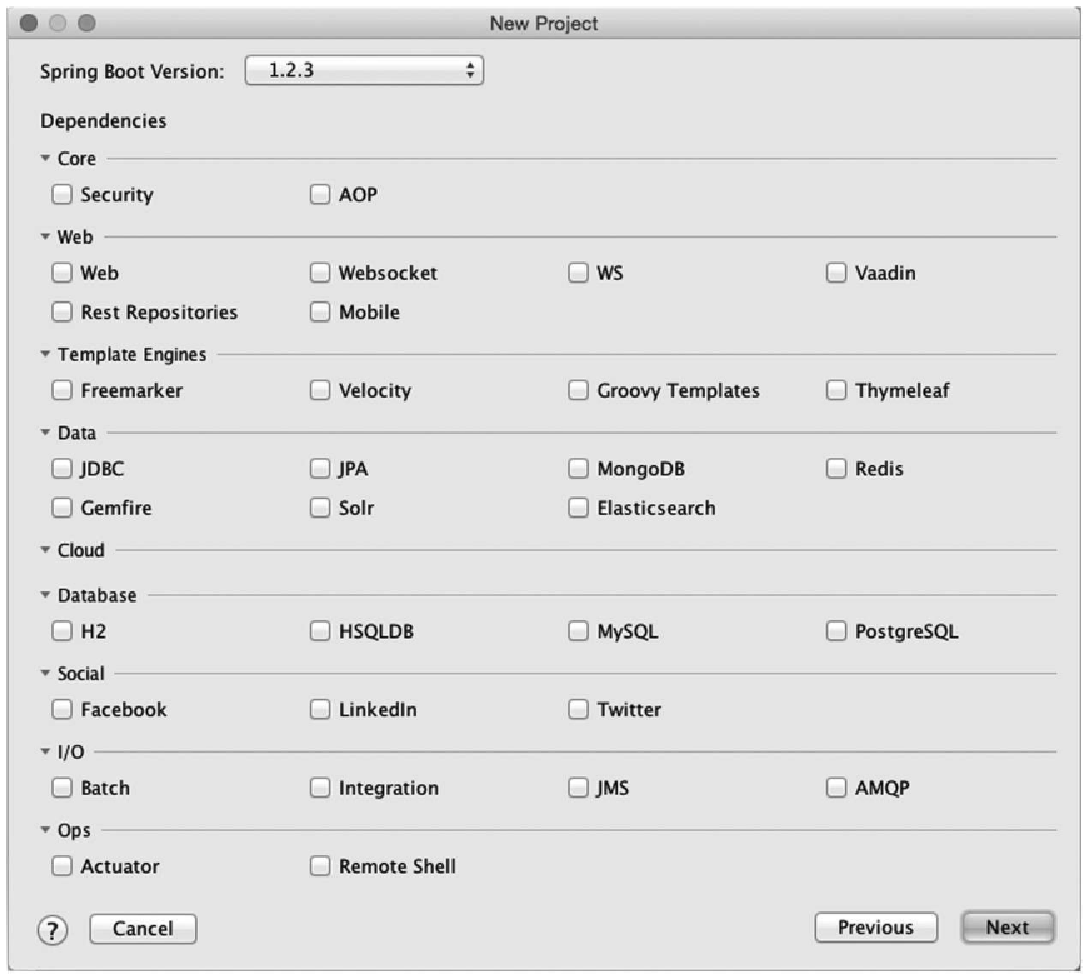Proceed by clicking Next
Viewport: 1087px width, 977px height.
pos(1008,927)
